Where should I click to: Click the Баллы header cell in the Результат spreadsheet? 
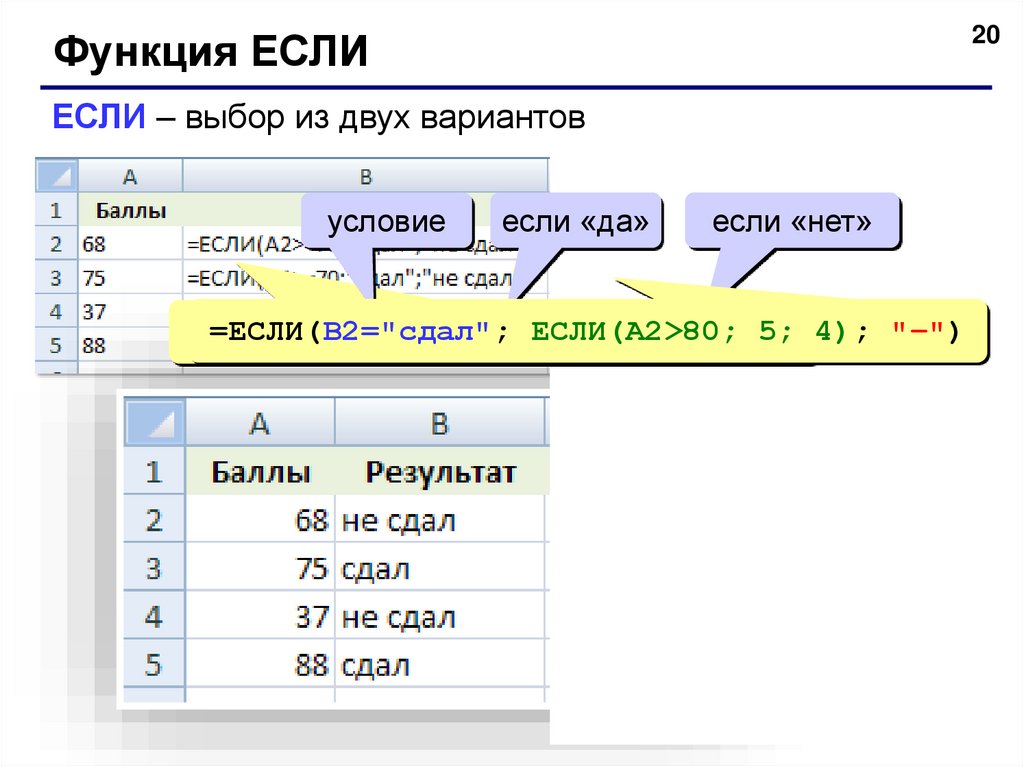click(x=260, y=471)
